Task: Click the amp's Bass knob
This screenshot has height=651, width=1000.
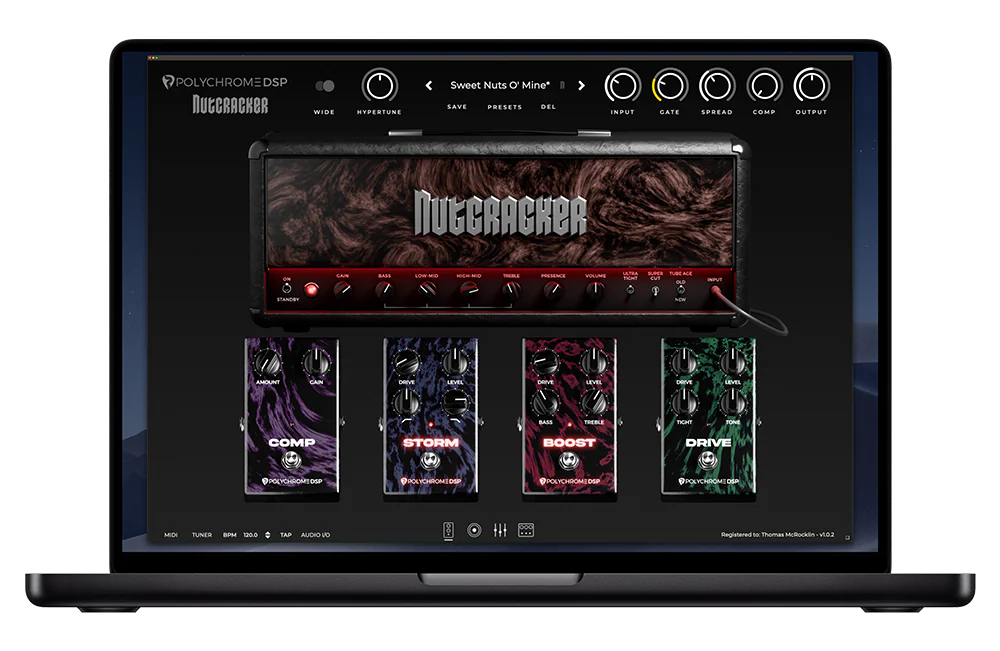Action: coord(384,290)
